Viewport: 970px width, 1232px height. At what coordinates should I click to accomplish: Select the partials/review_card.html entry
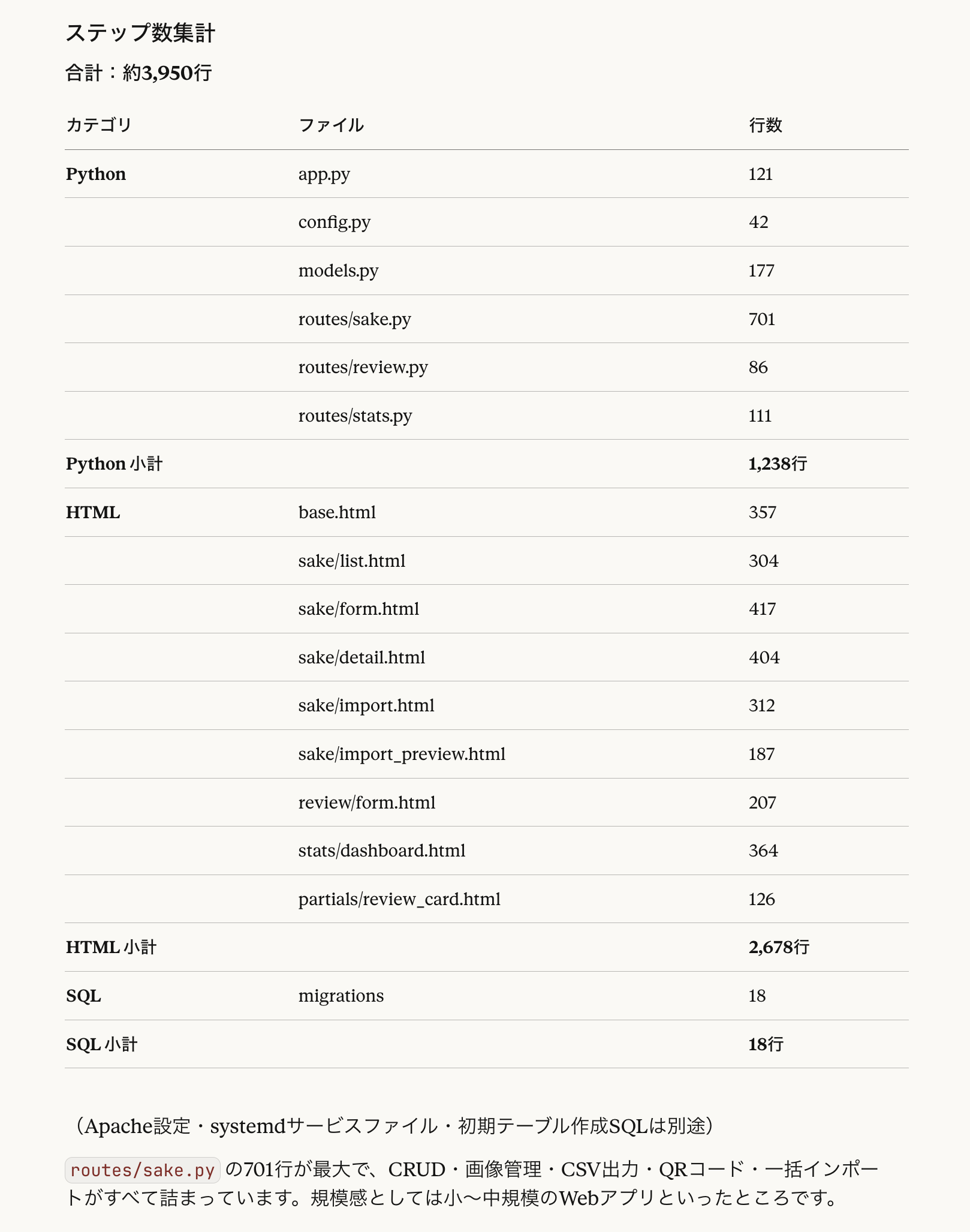[399, 899]
